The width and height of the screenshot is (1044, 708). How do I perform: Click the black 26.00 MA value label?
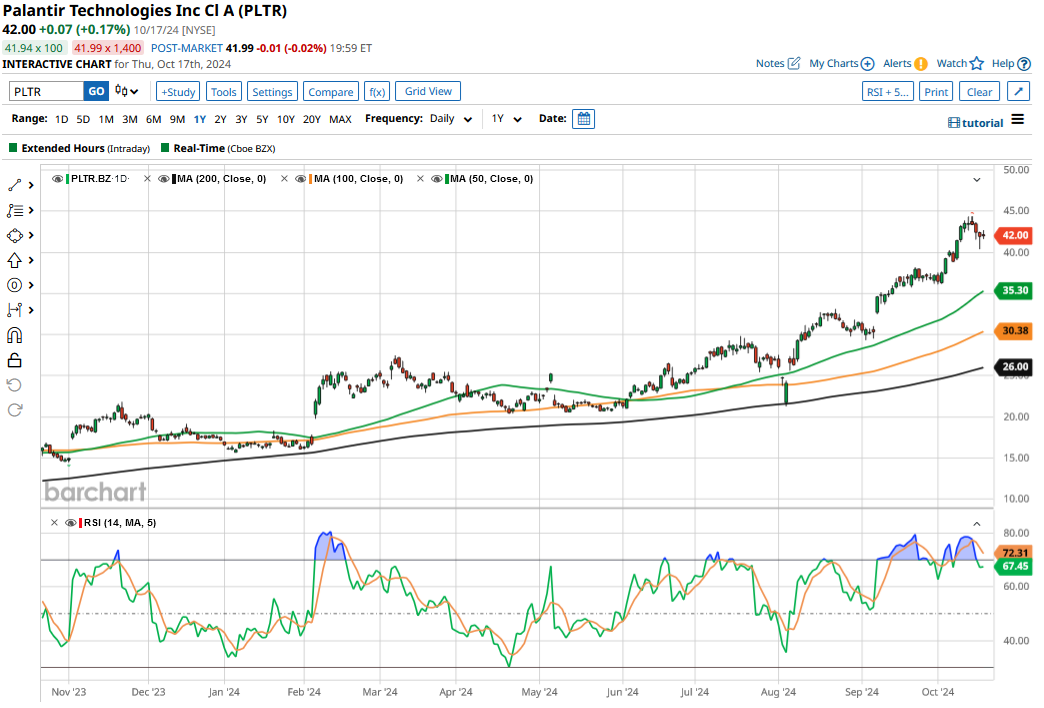click(x=1013, y=366)
